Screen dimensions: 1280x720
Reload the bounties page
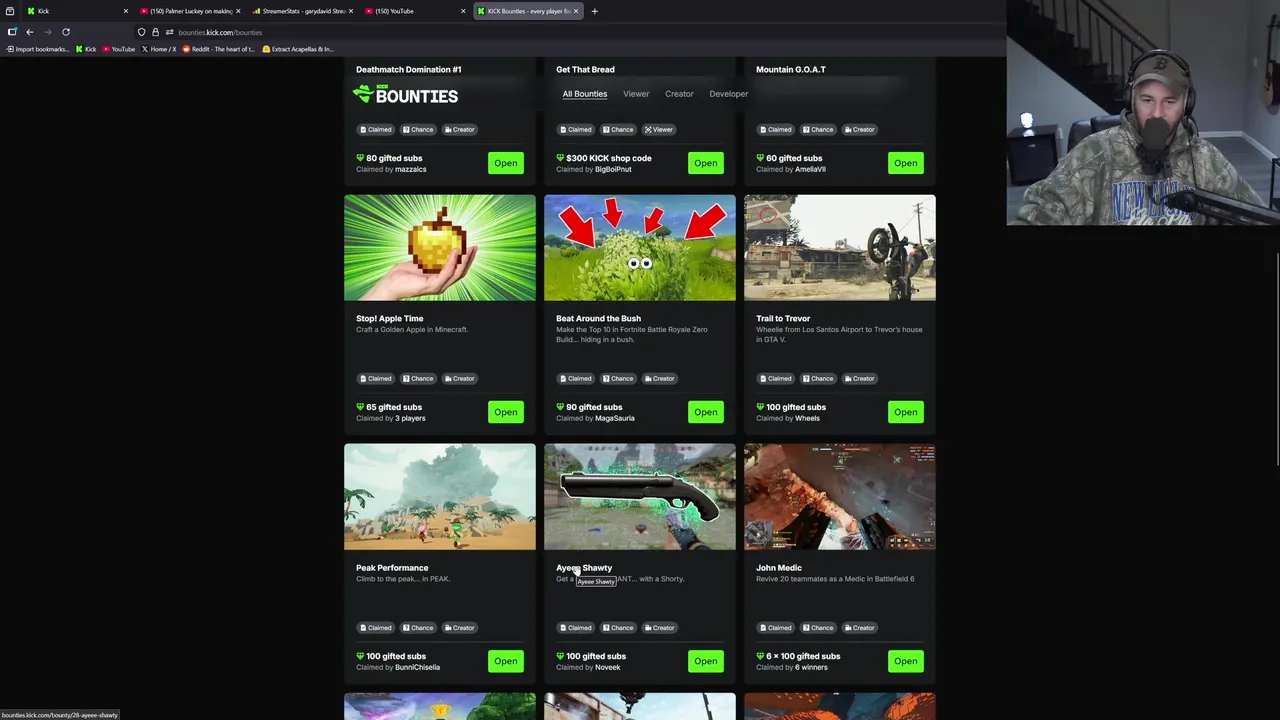click(x=66, y=32)
